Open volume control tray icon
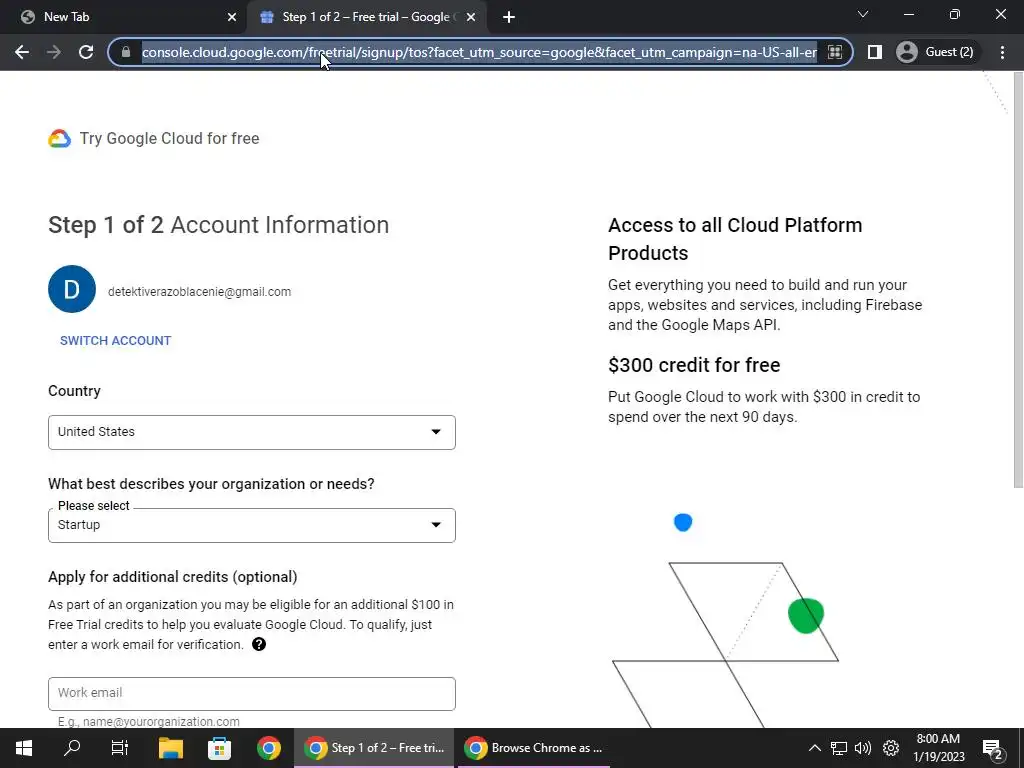The image size is (1024, 768). coord(863,748)
